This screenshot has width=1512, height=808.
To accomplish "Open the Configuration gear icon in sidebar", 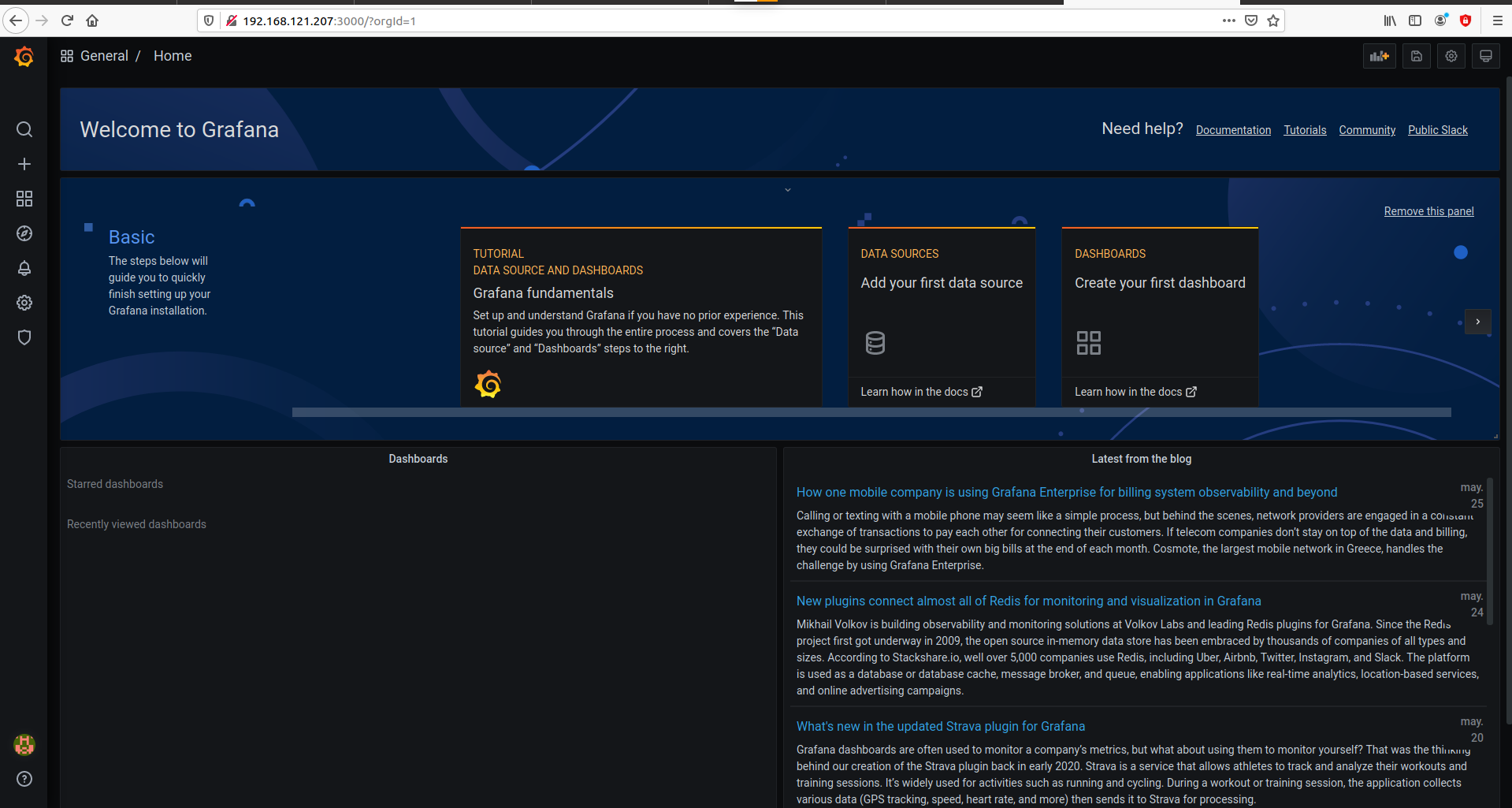I will click(x=24, y=303).
